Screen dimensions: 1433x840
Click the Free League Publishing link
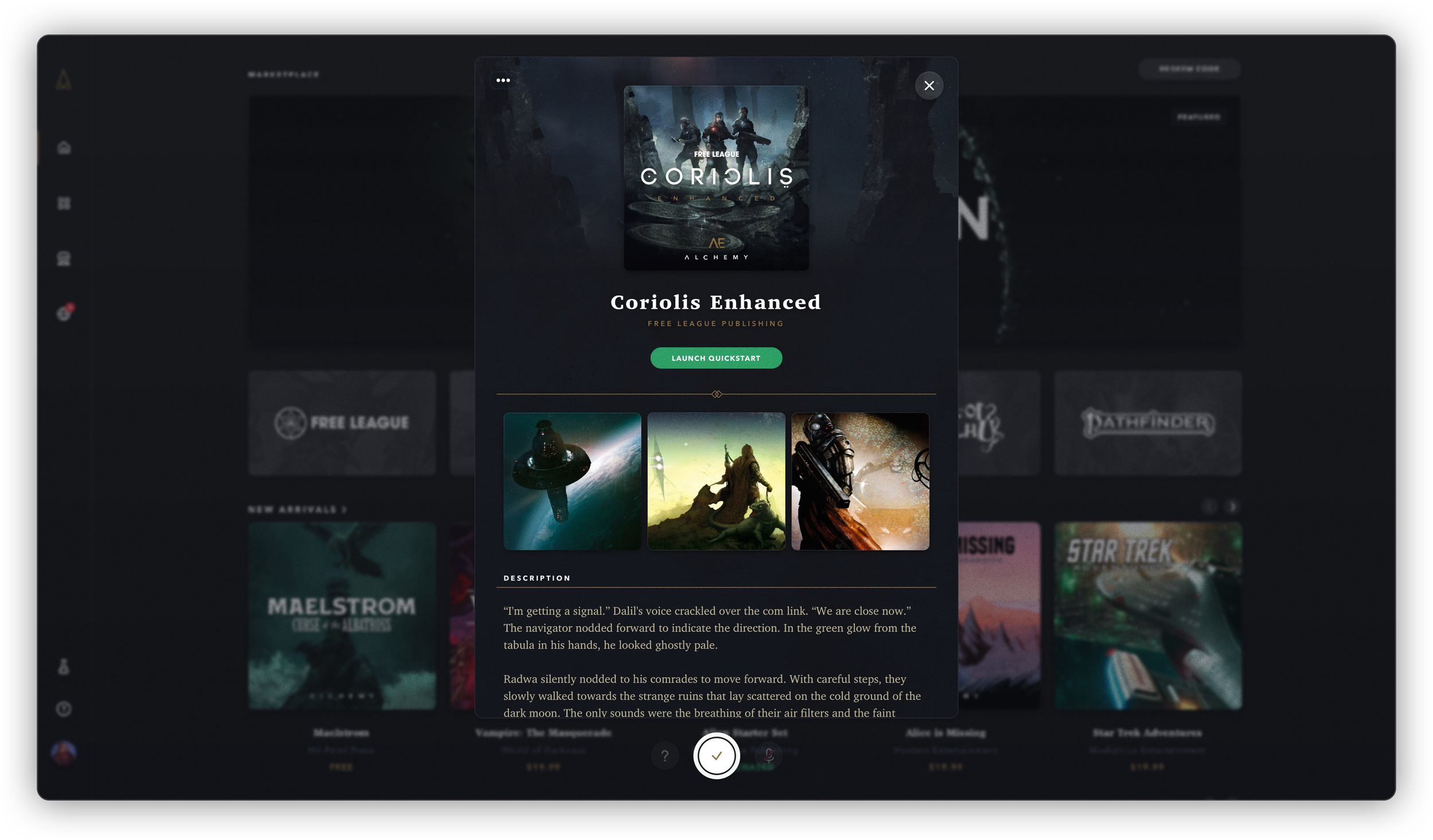point(715,324)
